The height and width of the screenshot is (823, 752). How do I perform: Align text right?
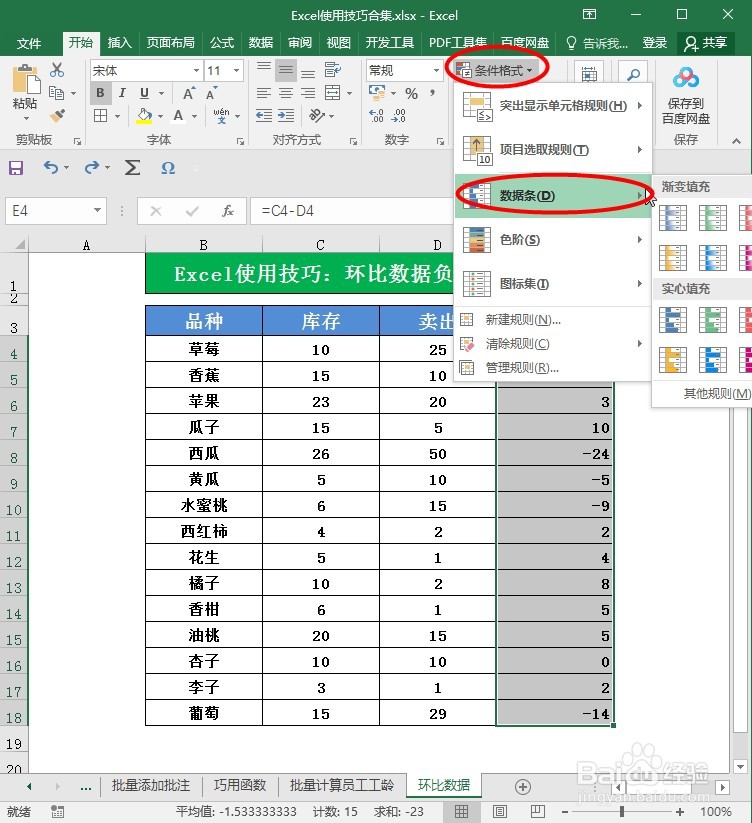click(x=308, y=93)
